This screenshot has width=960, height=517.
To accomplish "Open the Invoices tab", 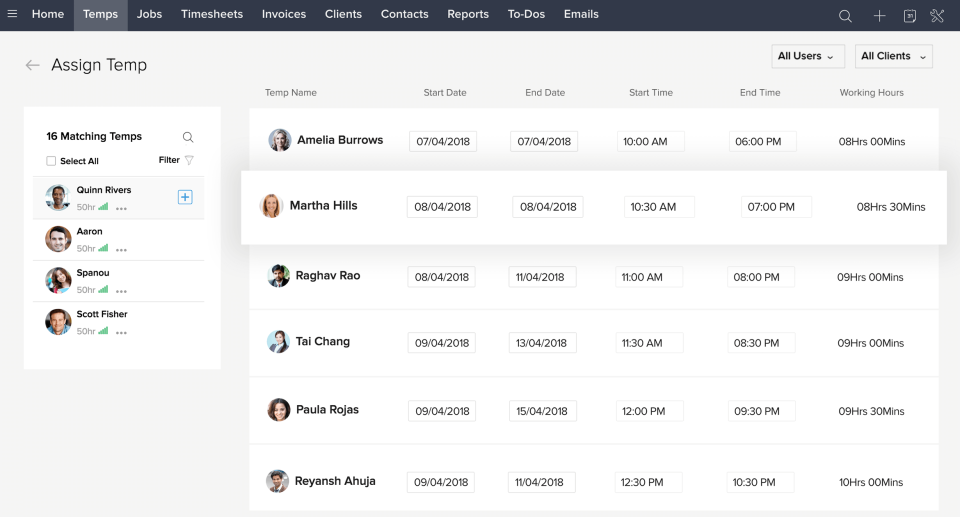I will 284,14.
